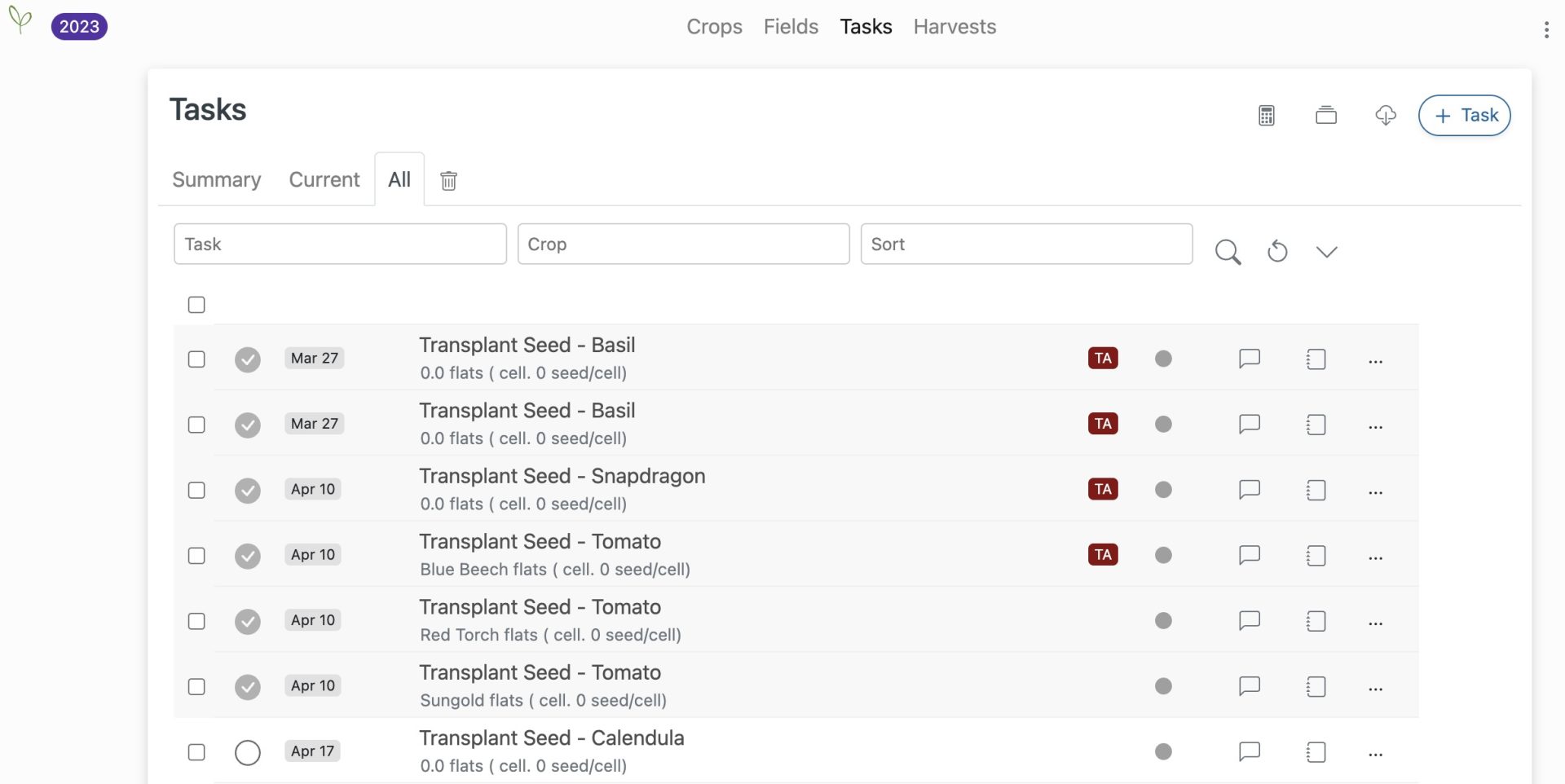Click the stacked layers icon near Task button
Image resolution: width=1565 pixels, height=784 pixels.
1326,116
